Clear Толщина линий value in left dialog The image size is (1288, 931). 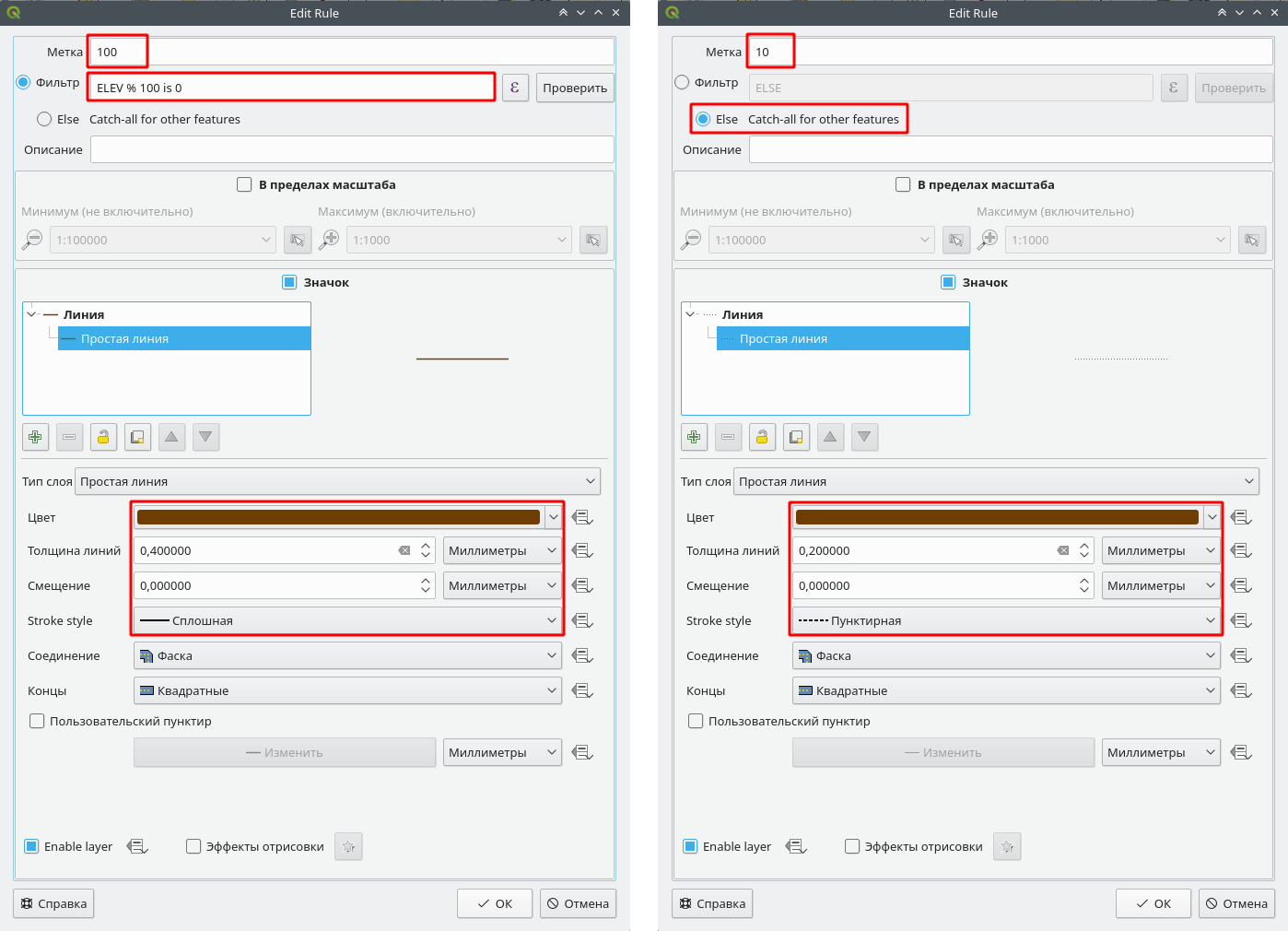click(x=404, y=550)
